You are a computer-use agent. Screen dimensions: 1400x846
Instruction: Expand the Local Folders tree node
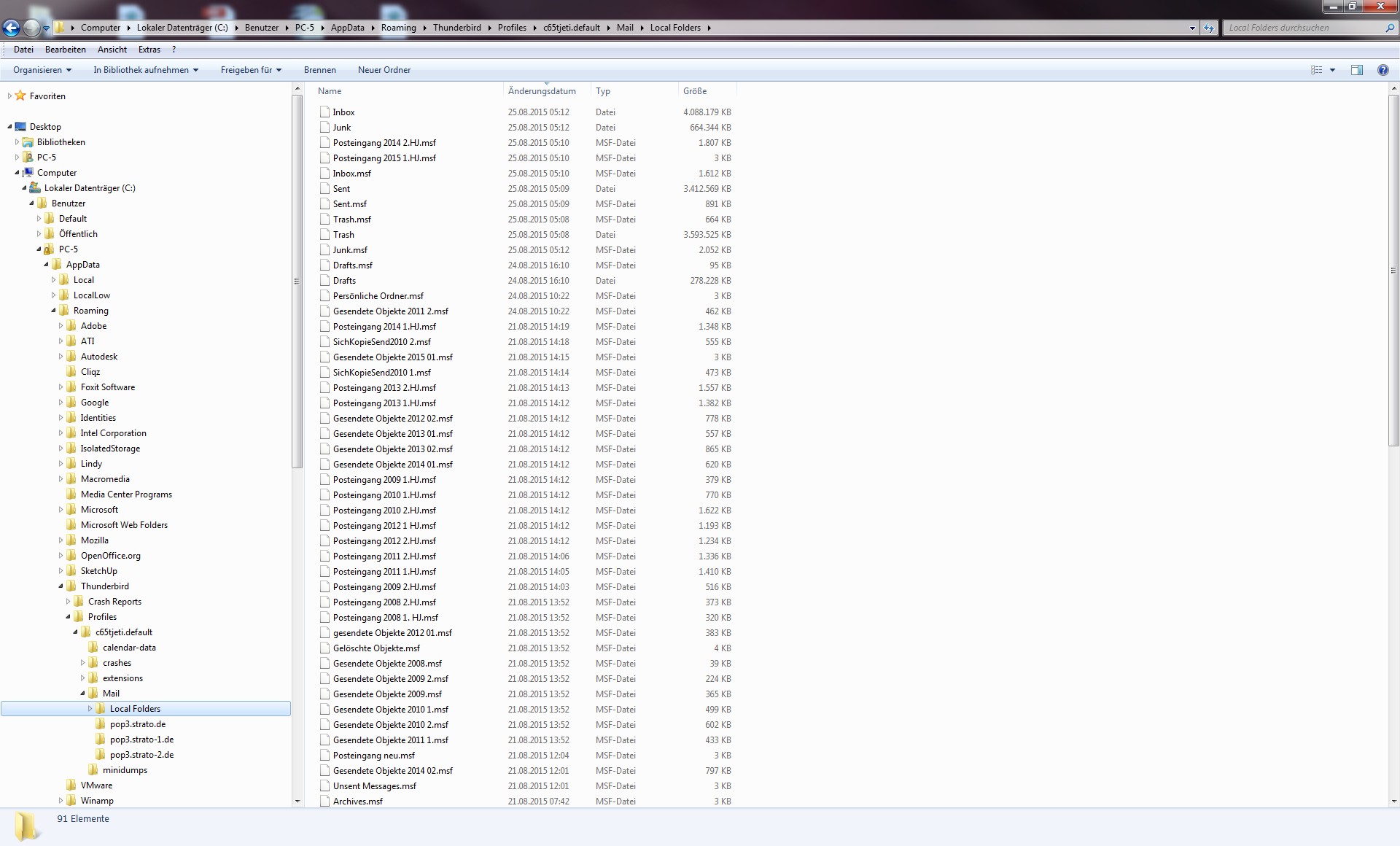tap(90, 709)
